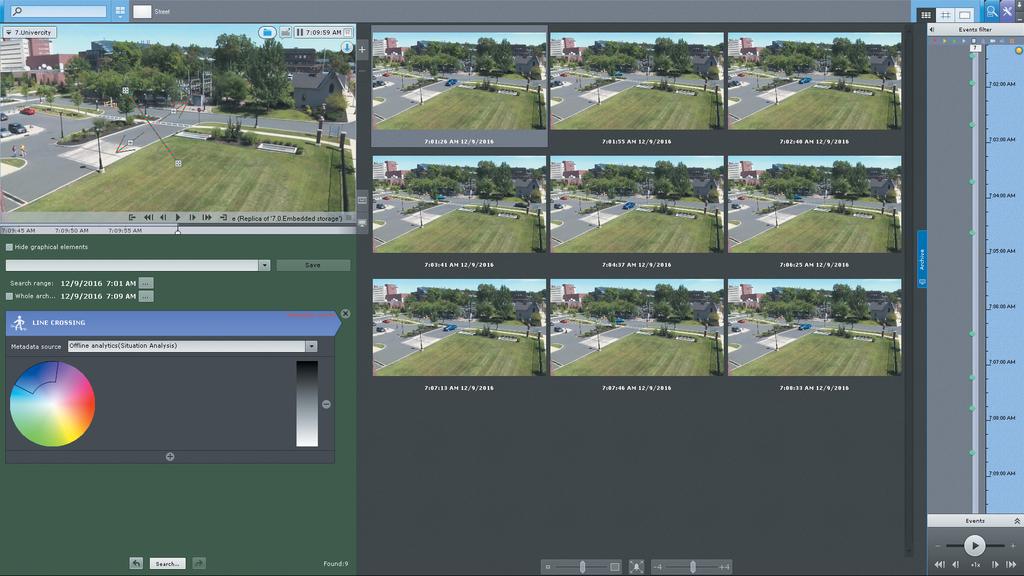
Task: Open the layouts grid icon in top bar
Action: click(x=120, y=11)
